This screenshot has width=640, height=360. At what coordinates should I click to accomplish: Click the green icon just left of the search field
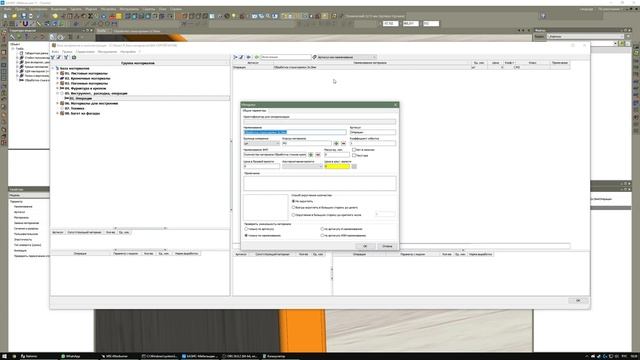coord(257,57)
